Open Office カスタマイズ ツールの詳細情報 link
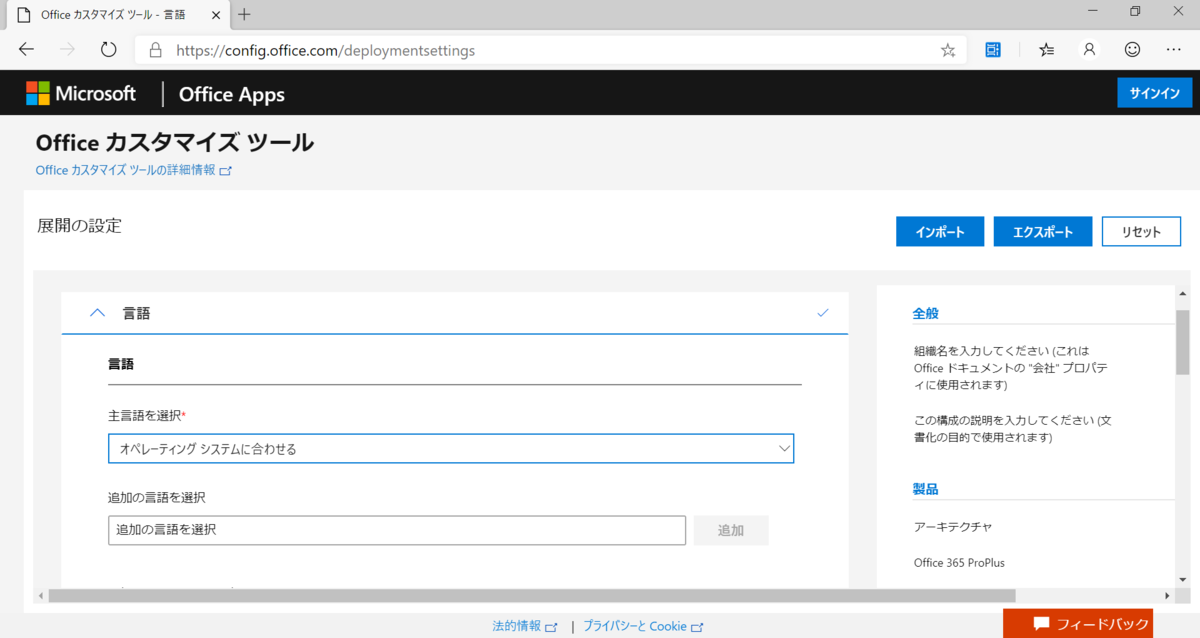 click(x=134, y=170)
